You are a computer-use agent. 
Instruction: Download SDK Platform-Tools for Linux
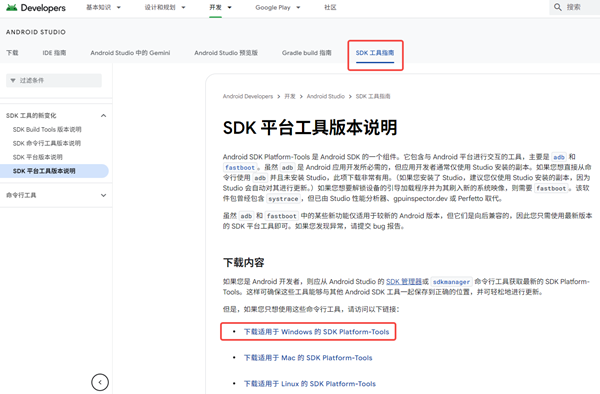310,384
